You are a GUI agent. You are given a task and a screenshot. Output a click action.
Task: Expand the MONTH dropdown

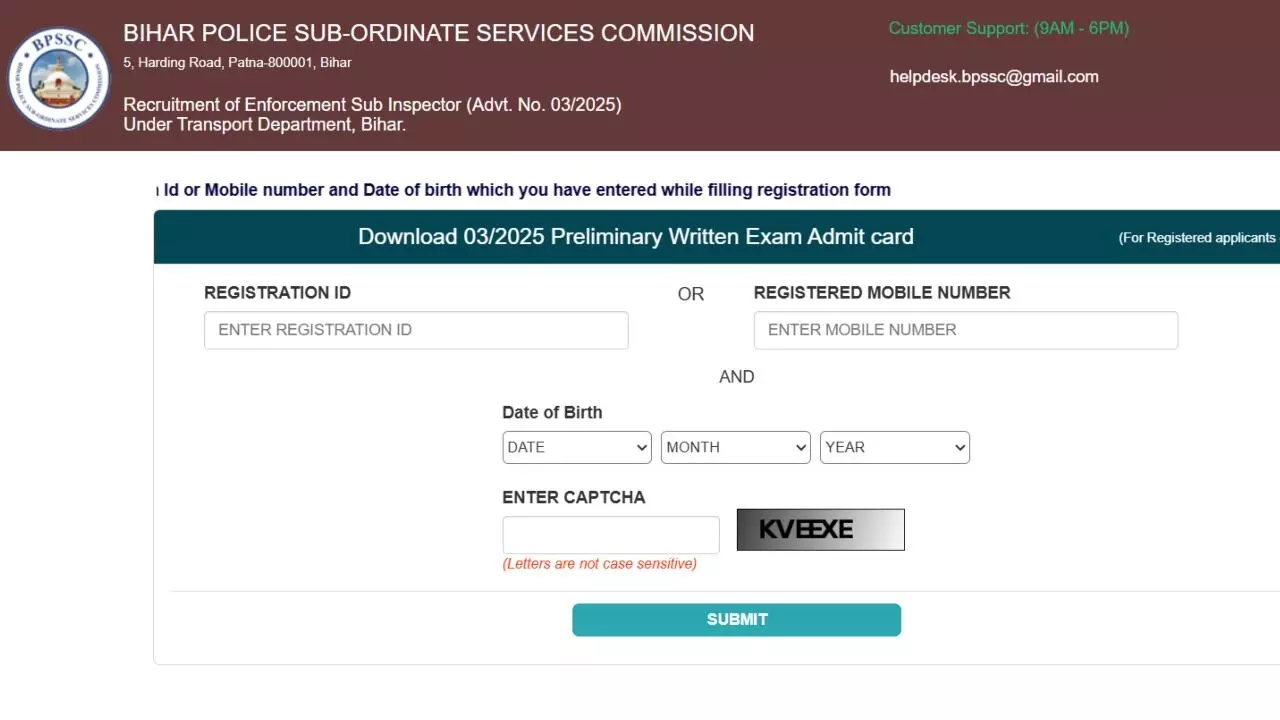735,447
